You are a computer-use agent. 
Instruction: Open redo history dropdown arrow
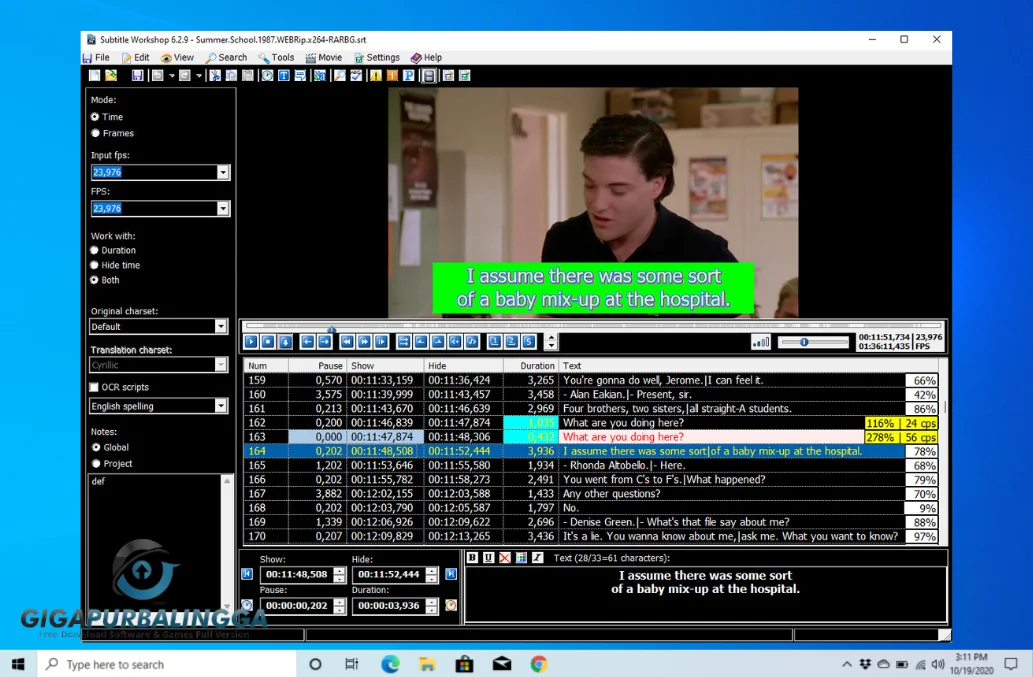pyautogui.click(x=198, y=76)
